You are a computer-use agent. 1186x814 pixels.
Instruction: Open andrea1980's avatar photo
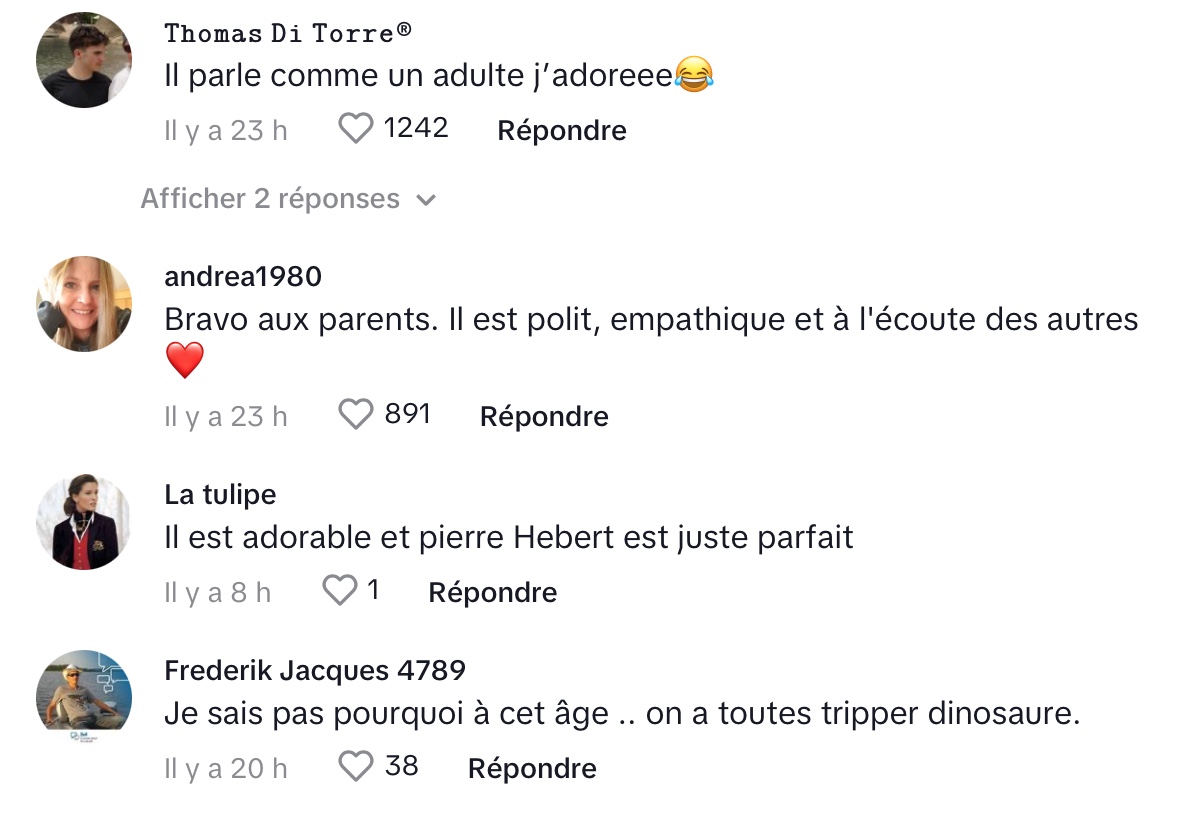click(x=84, y=304)
